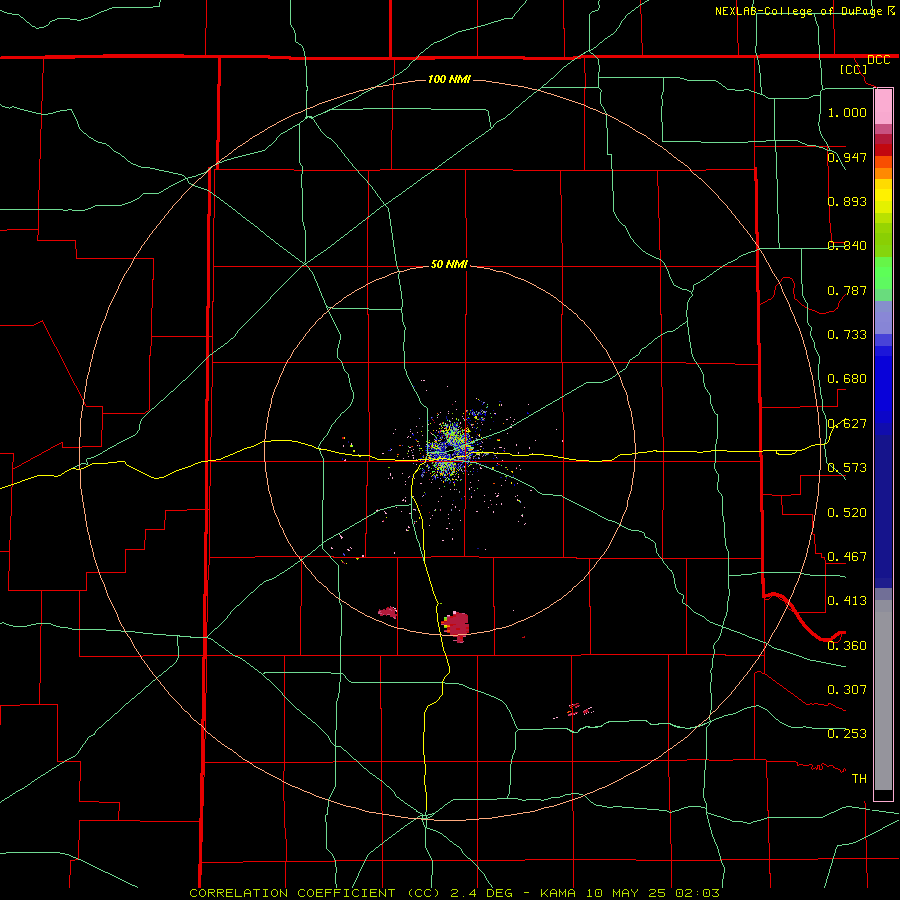Click the small pink echo west of the crimson blob
Viewport: 900px width, 900px height.
389,612
